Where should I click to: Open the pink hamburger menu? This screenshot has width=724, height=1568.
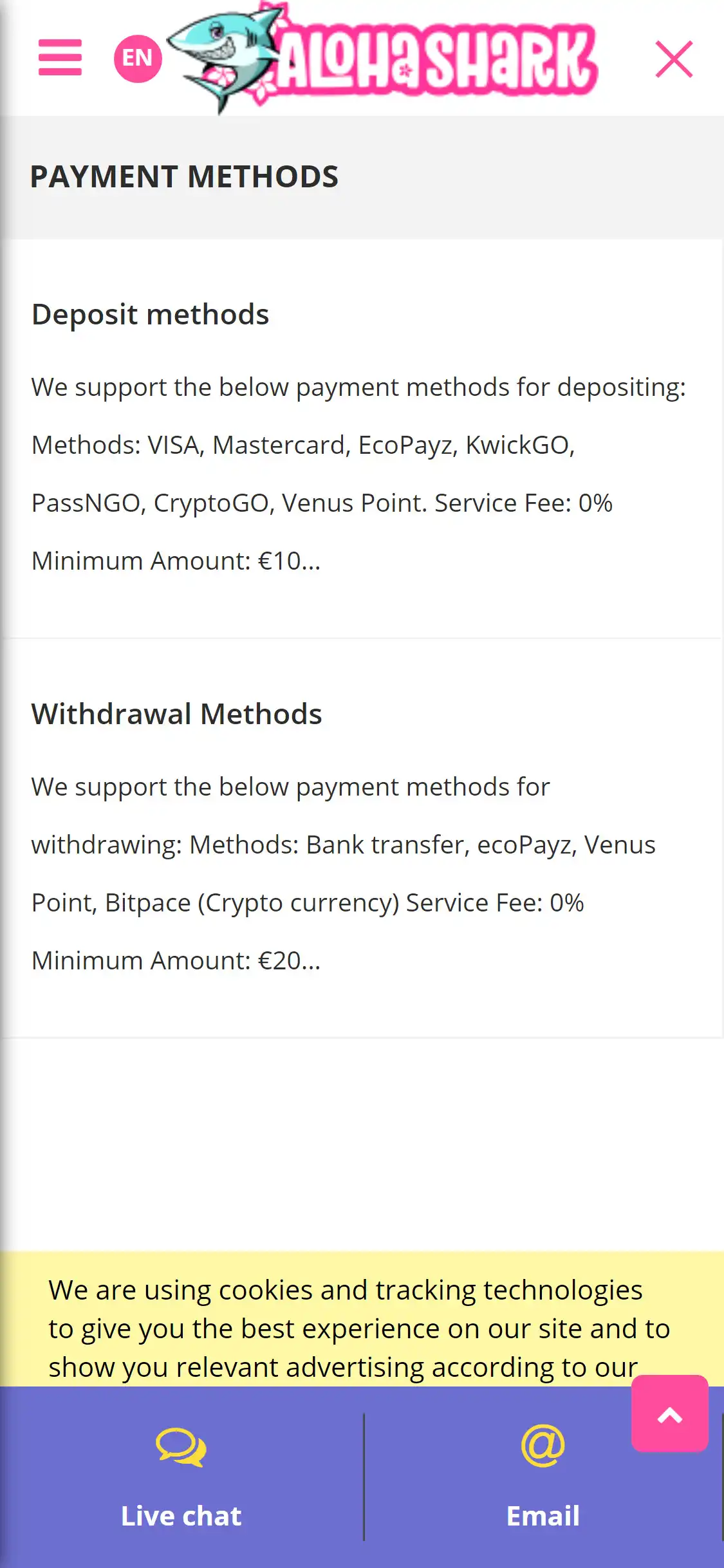pyautogui.click(x=60, y=57)
